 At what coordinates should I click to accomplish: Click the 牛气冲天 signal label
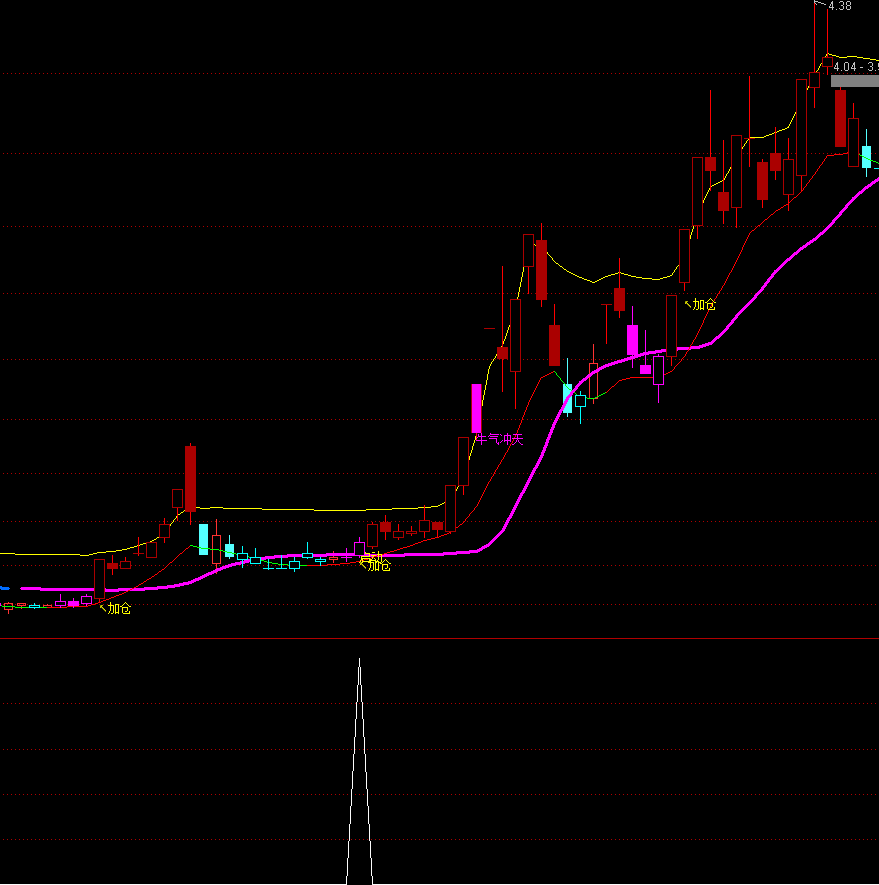(x=499, y=439)
